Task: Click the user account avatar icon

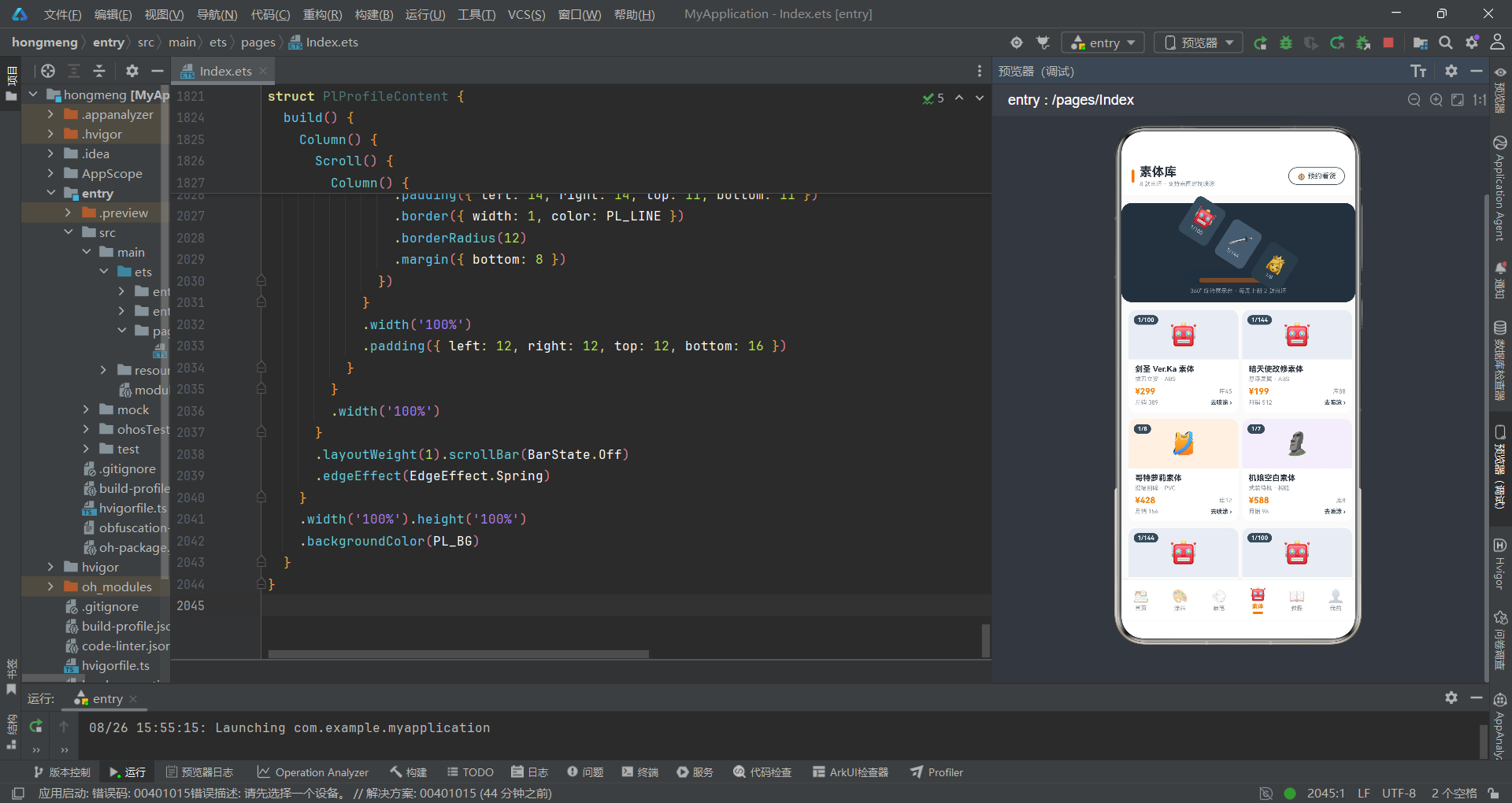Action: 1497,43
